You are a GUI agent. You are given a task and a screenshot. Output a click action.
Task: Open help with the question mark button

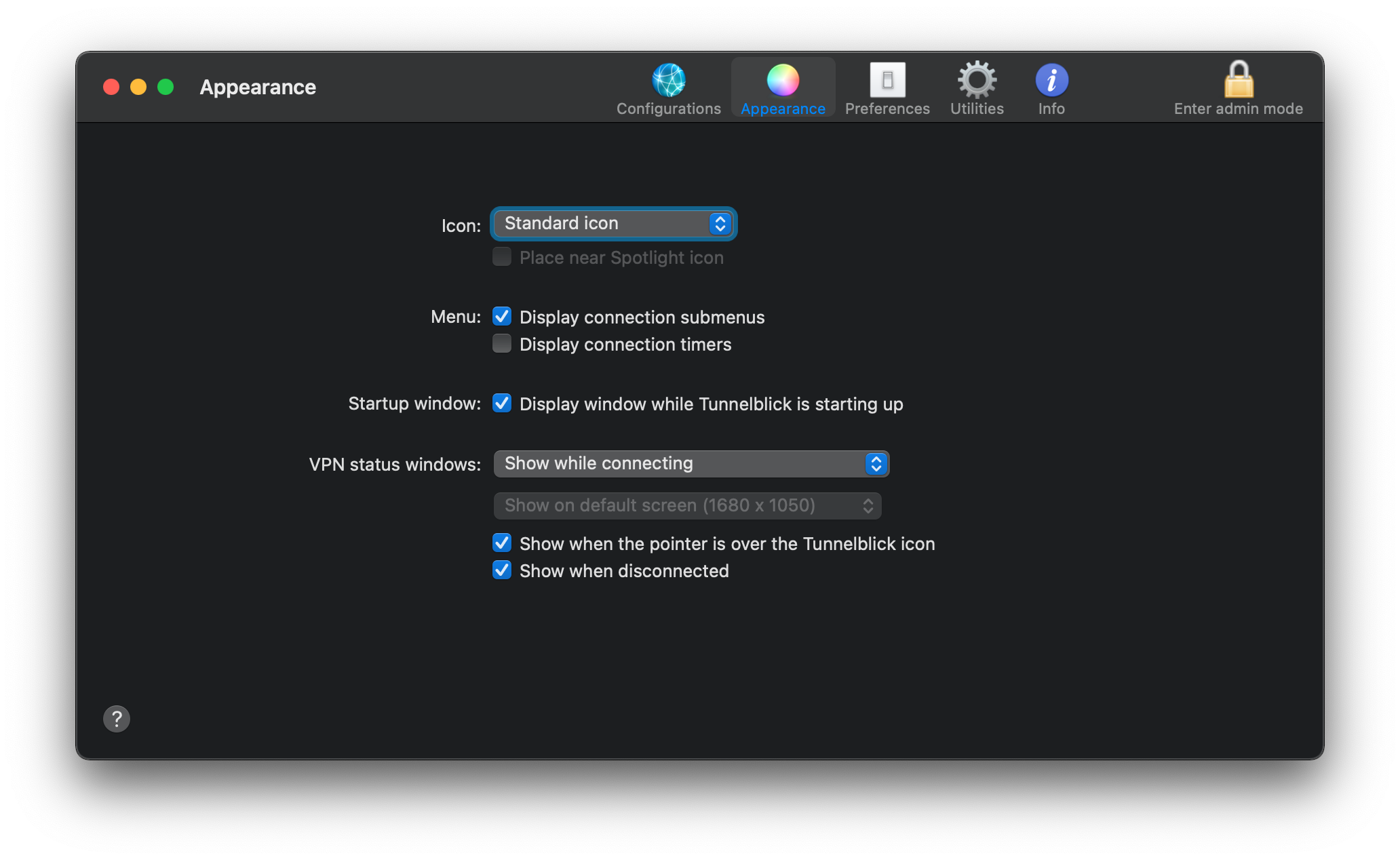coord(117,718)
